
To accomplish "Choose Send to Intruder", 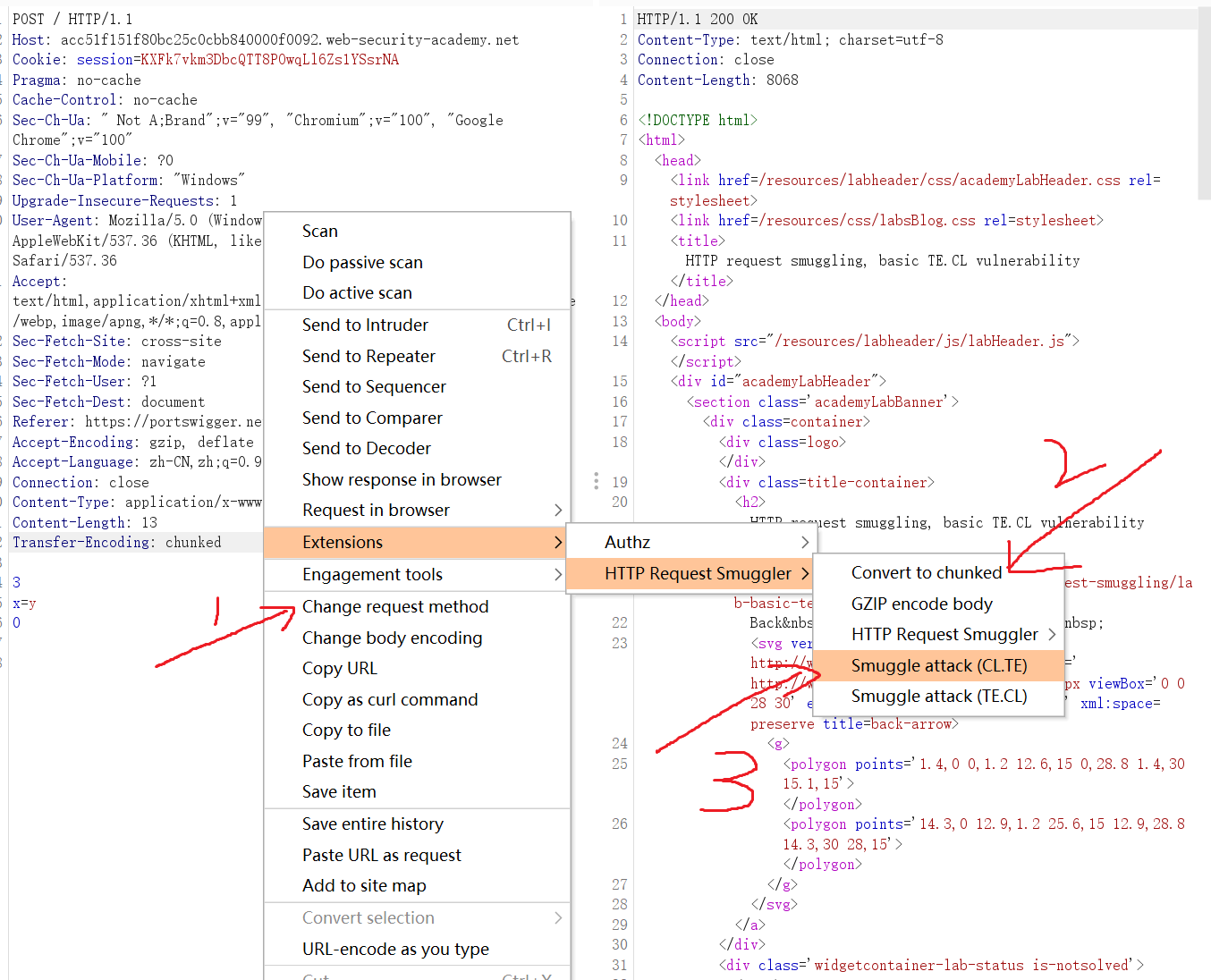I will pyautogui.click(x=417, y=325).
